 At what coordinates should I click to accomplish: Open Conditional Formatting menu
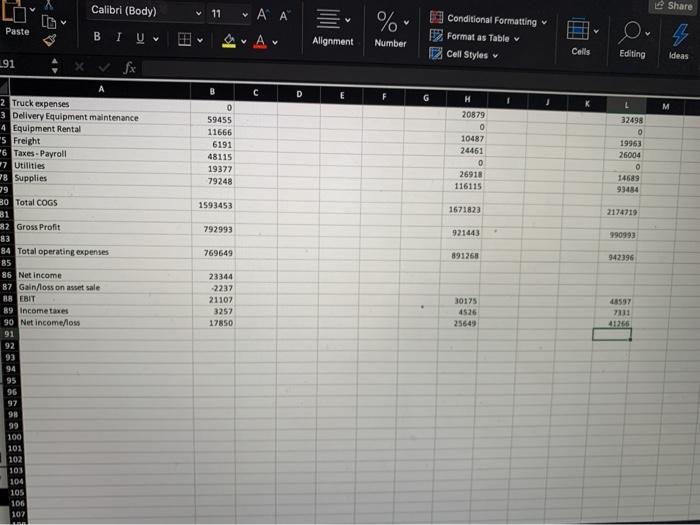[488, 20]
